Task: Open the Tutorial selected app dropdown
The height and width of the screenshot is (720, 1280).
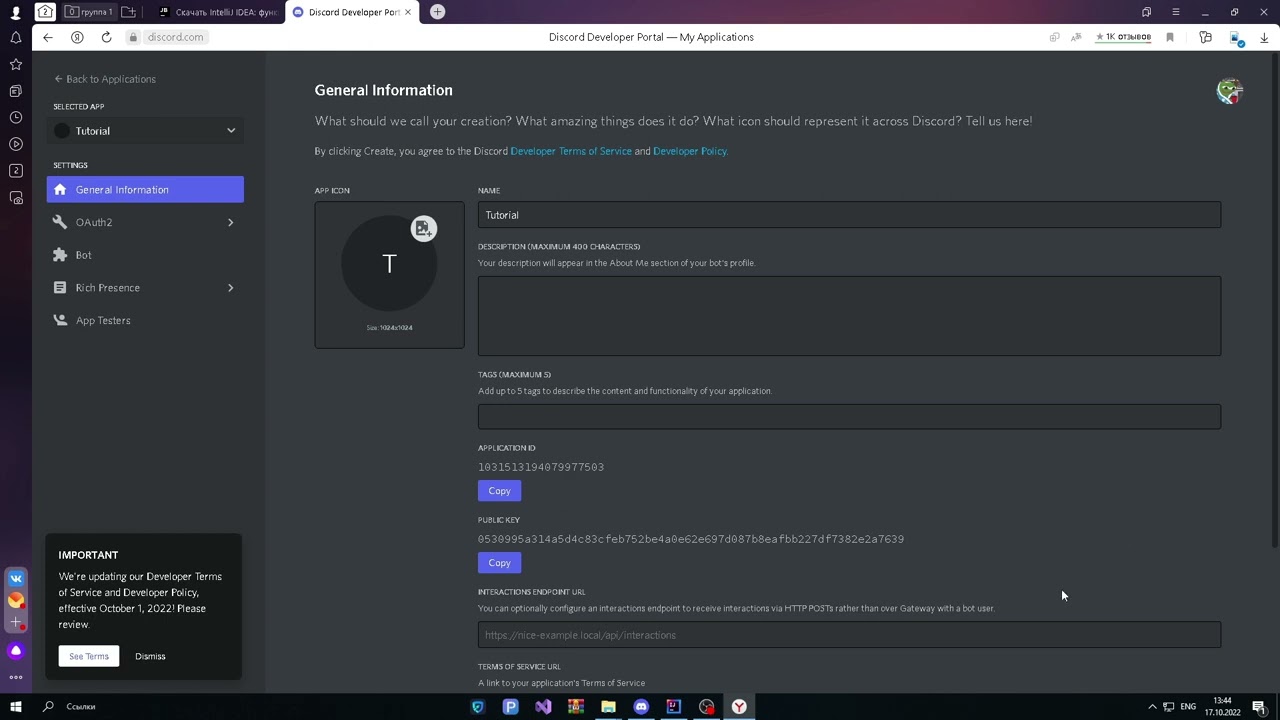Action: pyautogui.click(x=145, y=131)
